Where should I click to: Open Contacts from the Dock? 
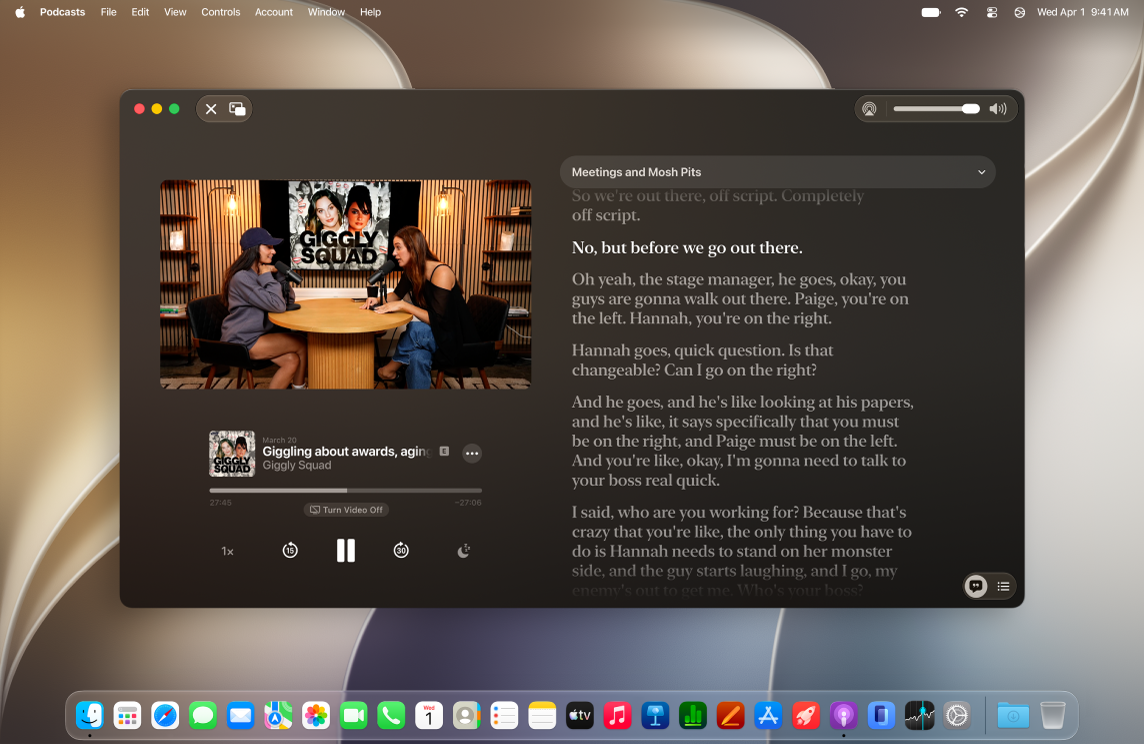[466, 716]
